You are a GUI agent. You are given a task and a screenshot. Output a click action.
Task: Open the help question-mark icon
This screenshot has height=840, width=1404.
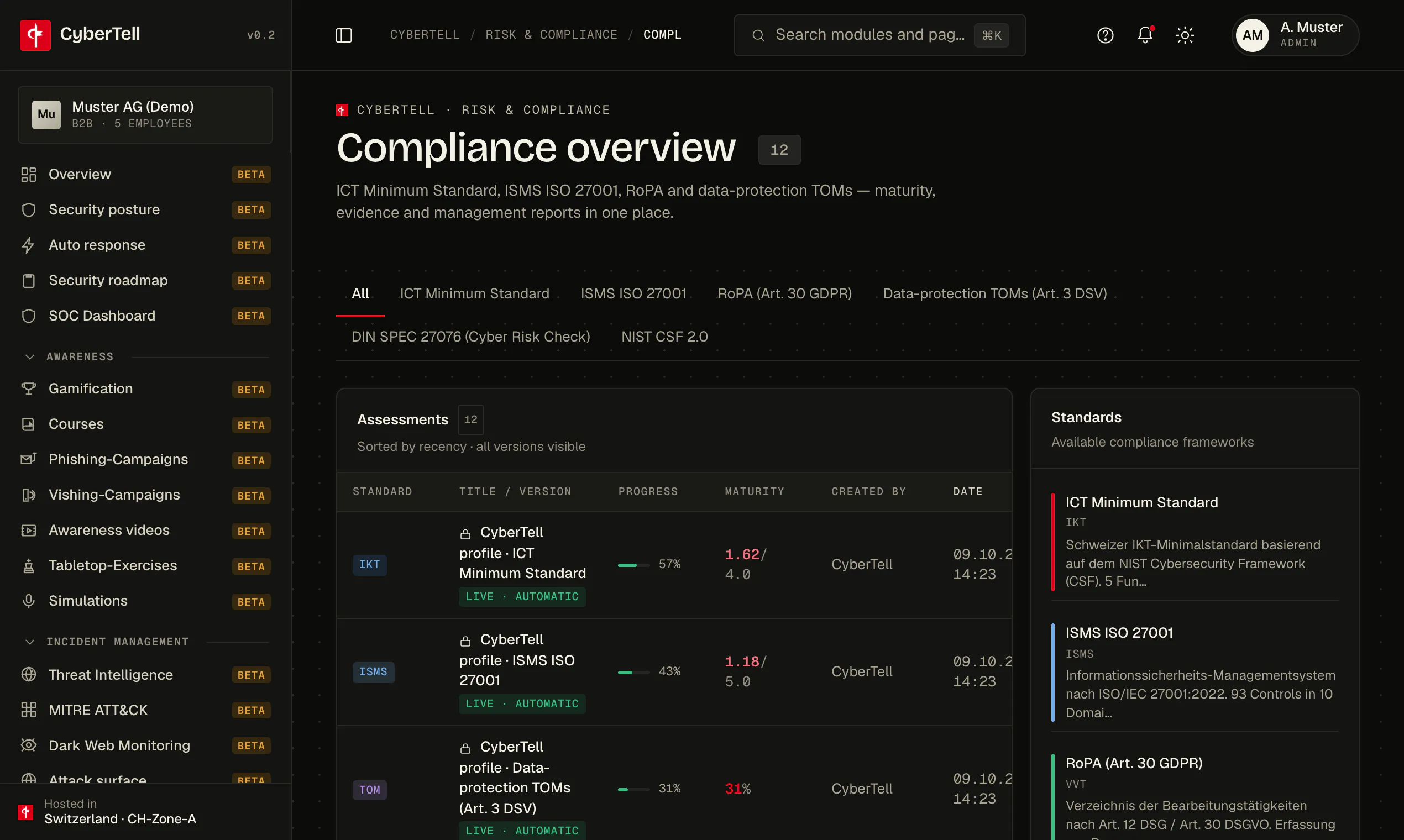(1105, 35)
